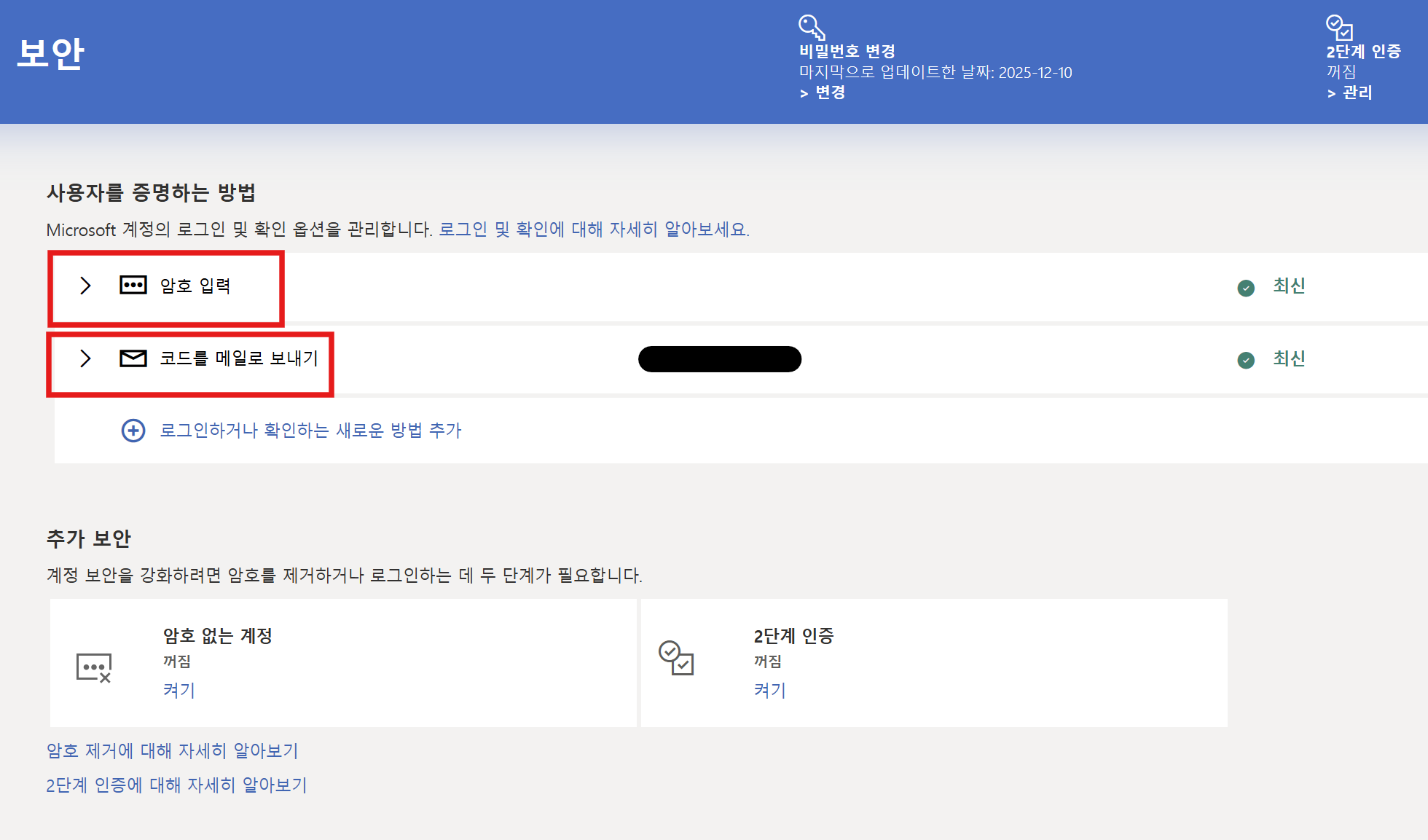Turn on 2단계 인증 with 켜기
1428x840 pixels.
[x=770, y=690]
